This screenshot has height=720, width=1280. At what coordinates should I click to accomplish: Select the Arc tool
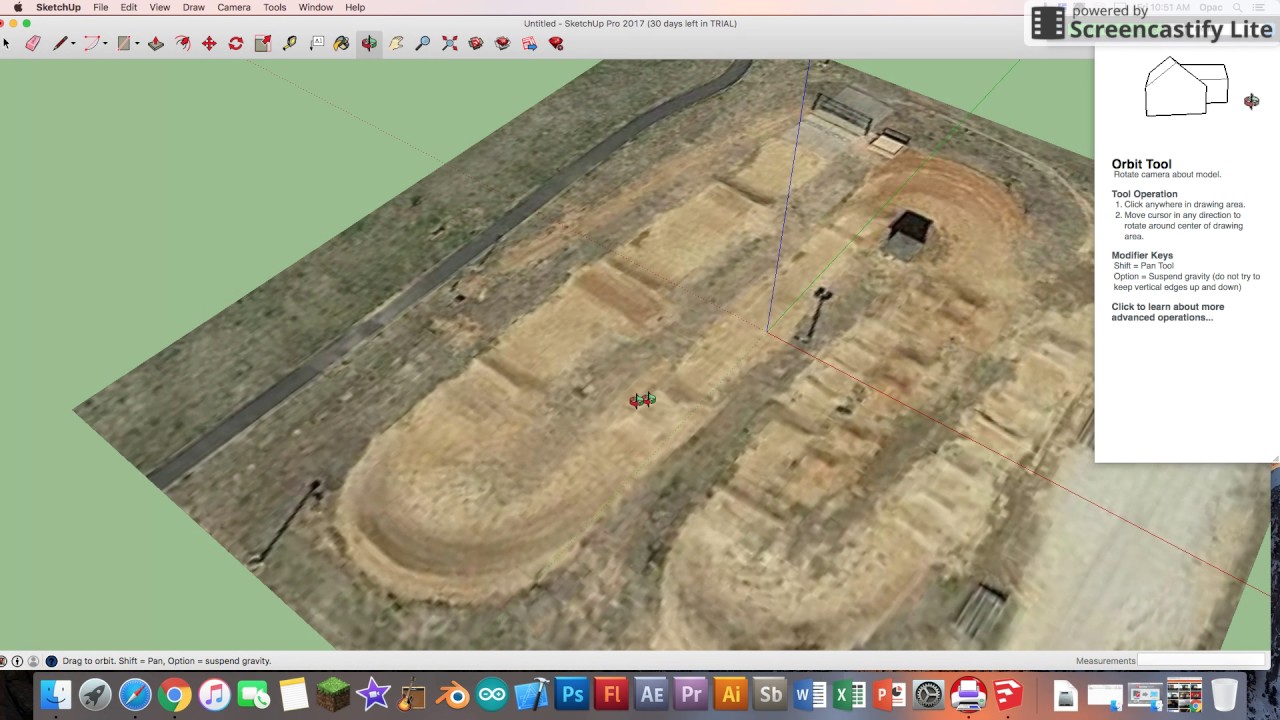[x=91, y=43]
